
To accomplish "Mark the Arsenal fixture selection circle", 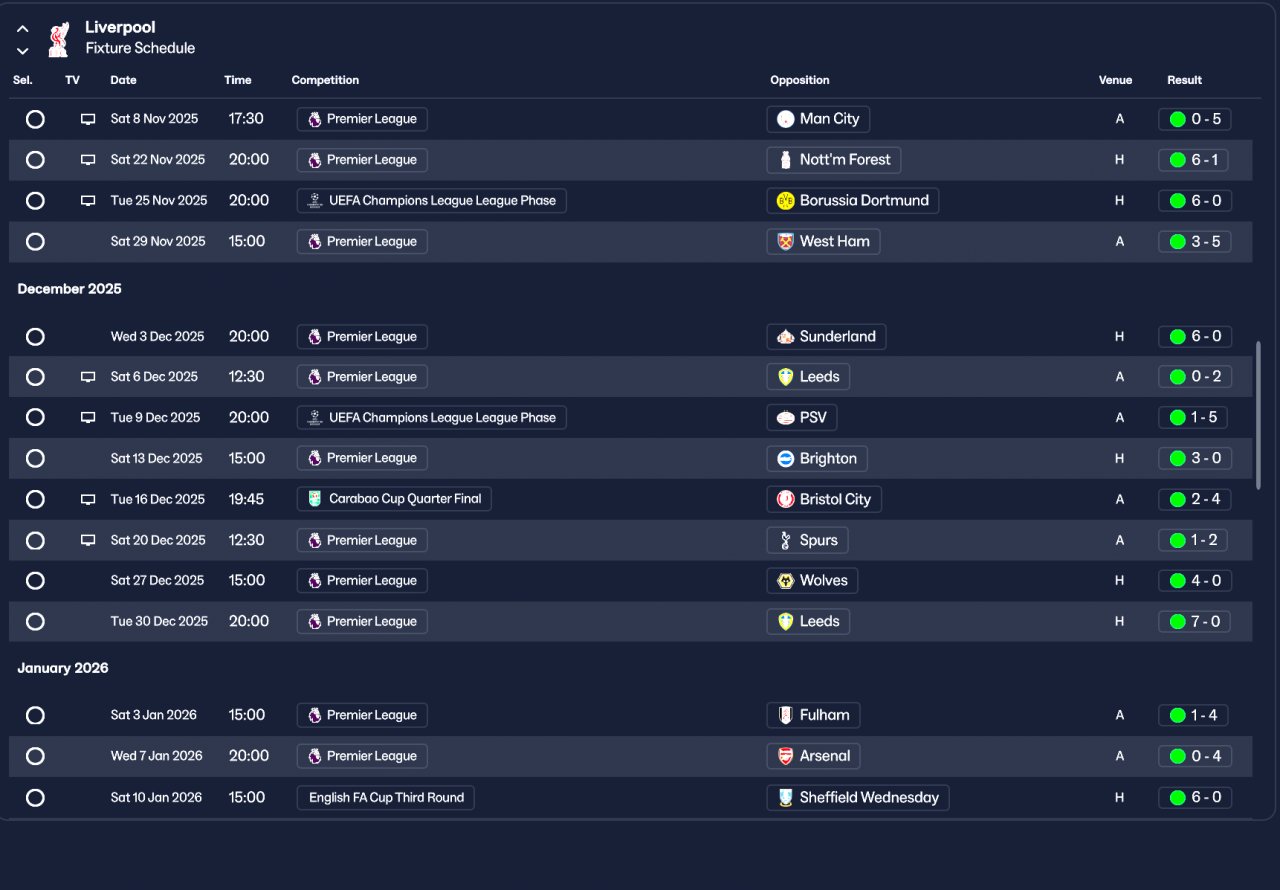I will pyautogui.click(x=35, y=756).
